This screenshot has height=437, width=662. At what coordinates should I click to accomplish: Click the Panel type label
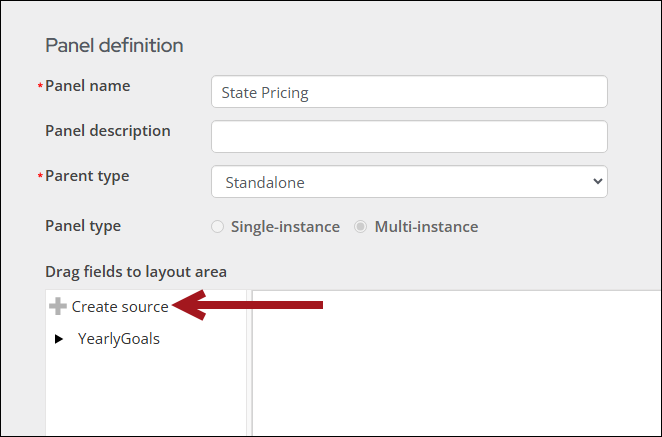83,226
